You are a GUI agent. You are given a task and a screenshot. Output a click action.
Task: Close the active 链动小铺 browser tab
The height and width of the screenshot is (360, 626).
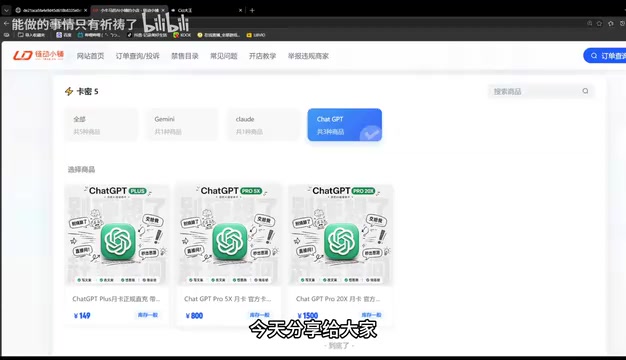pos(163,10)
